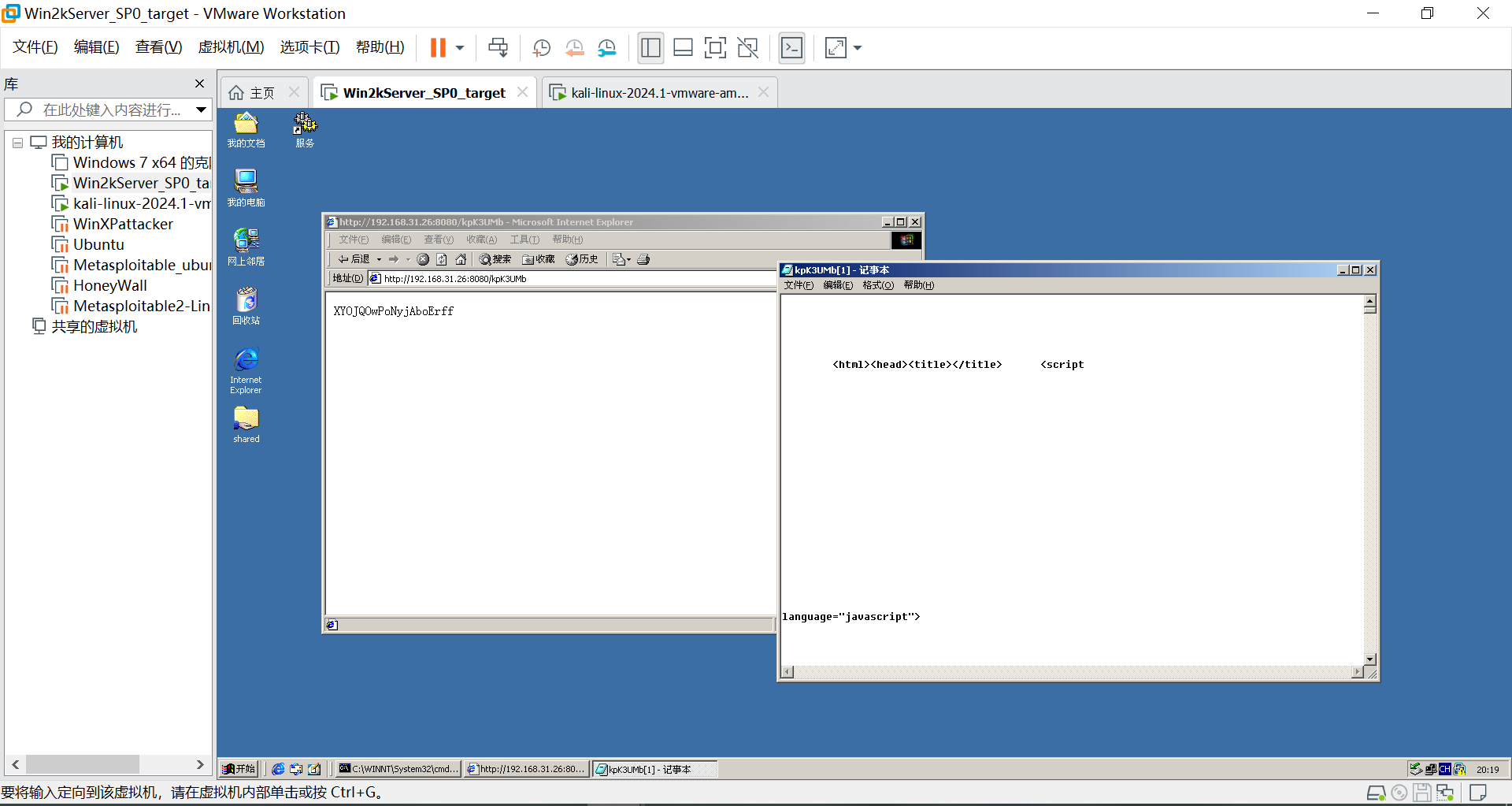
Task: Click the IE 后退 back button
Action: 354,259
